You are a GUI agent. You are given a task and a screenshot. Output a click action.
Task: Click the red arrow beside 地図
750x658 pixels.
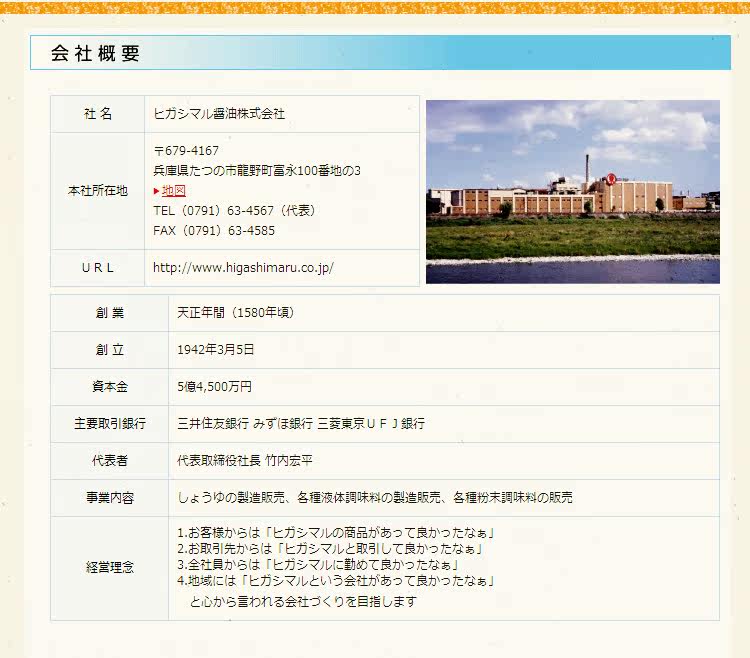[156, 191]
